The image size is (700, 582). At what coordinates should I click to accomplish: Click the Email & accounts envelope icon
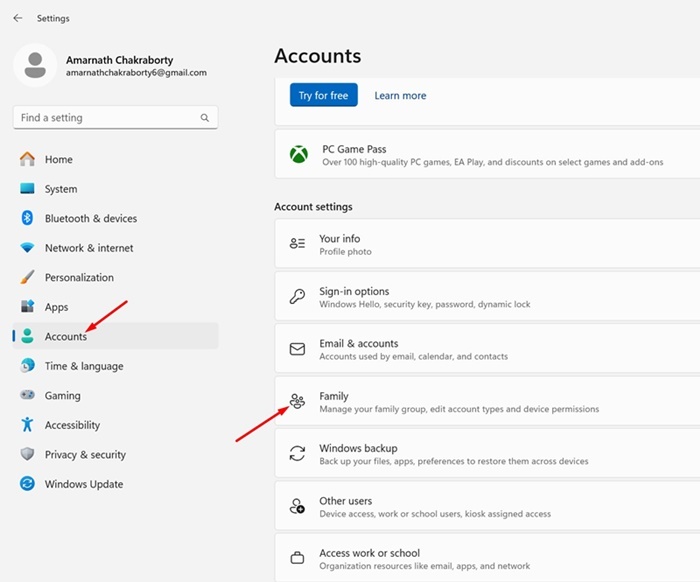point(297,349)
